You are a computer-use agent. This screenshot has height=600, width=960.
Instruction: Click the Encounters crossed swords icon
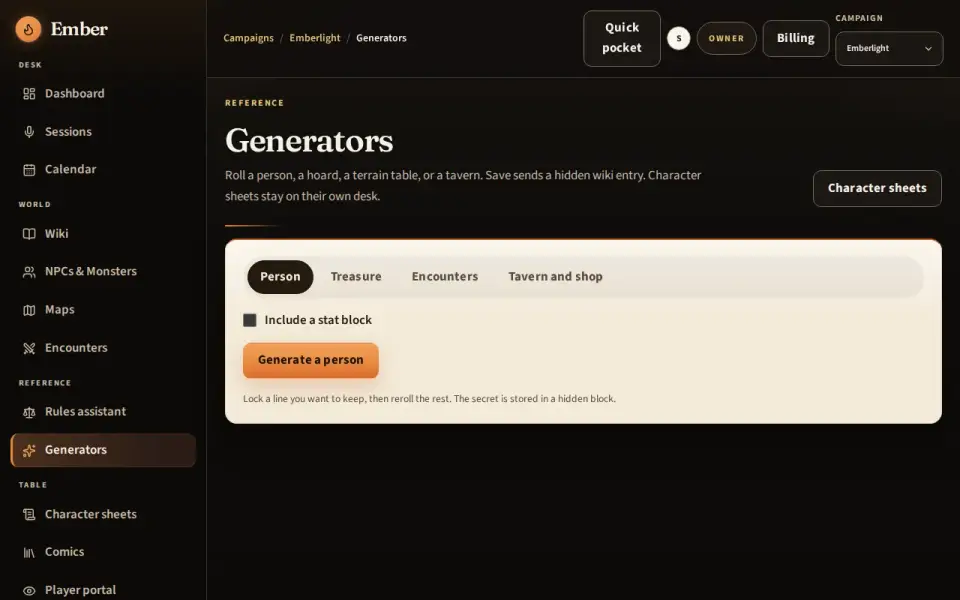click(x=29, y=348)
